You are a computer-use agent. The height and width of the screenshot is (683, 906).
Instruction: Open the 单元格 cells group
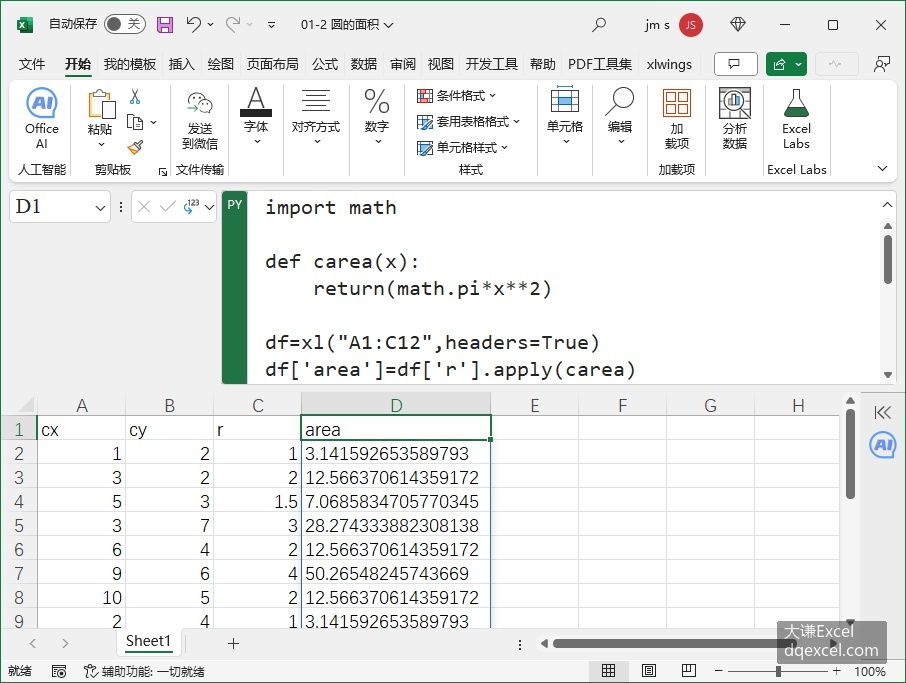pyautogui.click(x=565, y=116)
